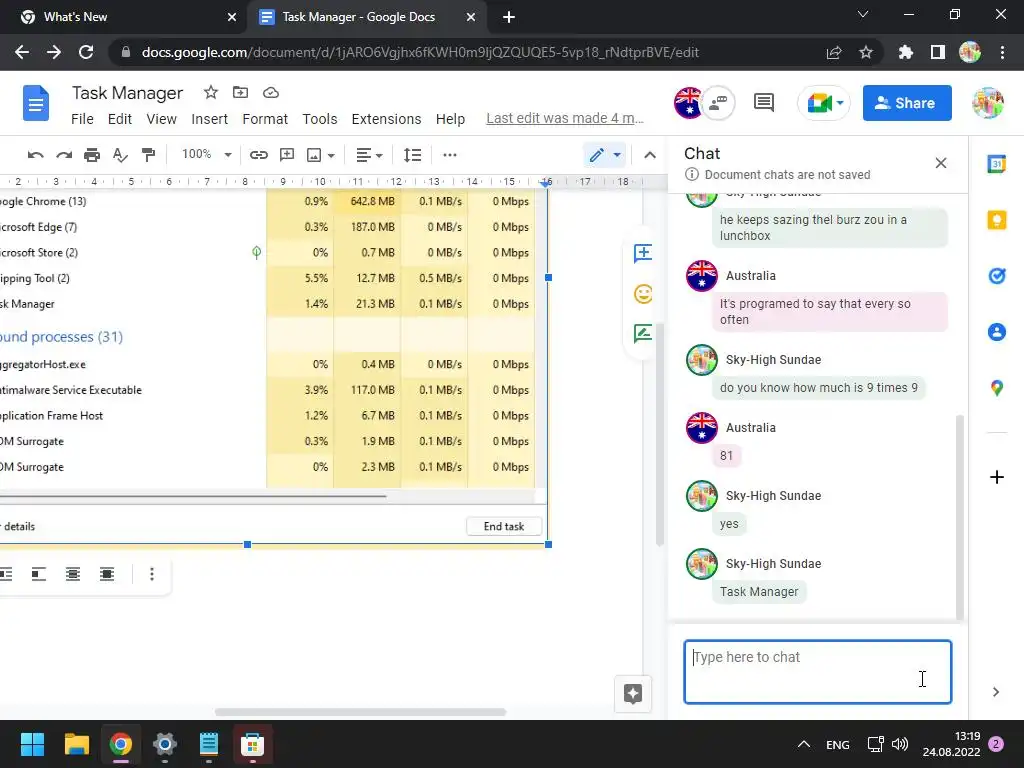
Task: Select the Paint format roller tool
Action: click(148, 155)
